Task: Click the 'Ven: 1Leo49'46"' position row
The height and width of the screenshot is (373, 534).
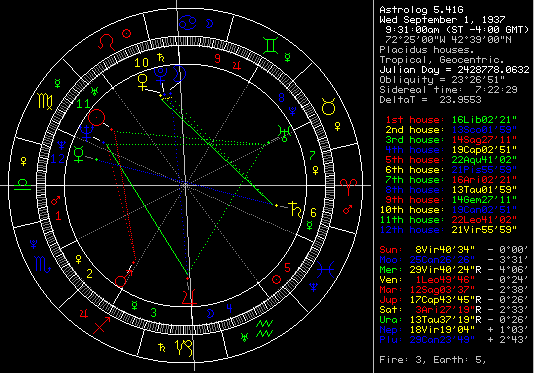Action: (454, 280)
